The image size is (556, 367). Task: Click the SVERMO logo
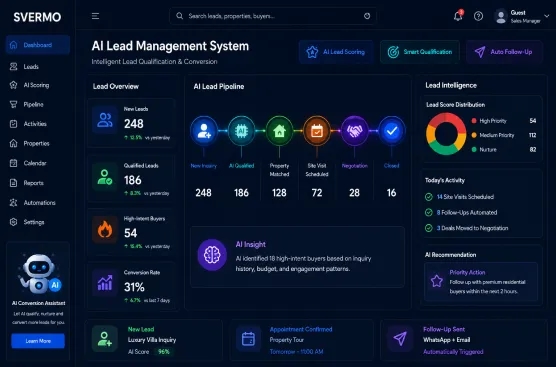pyautogui.click(x=37, y=17)
